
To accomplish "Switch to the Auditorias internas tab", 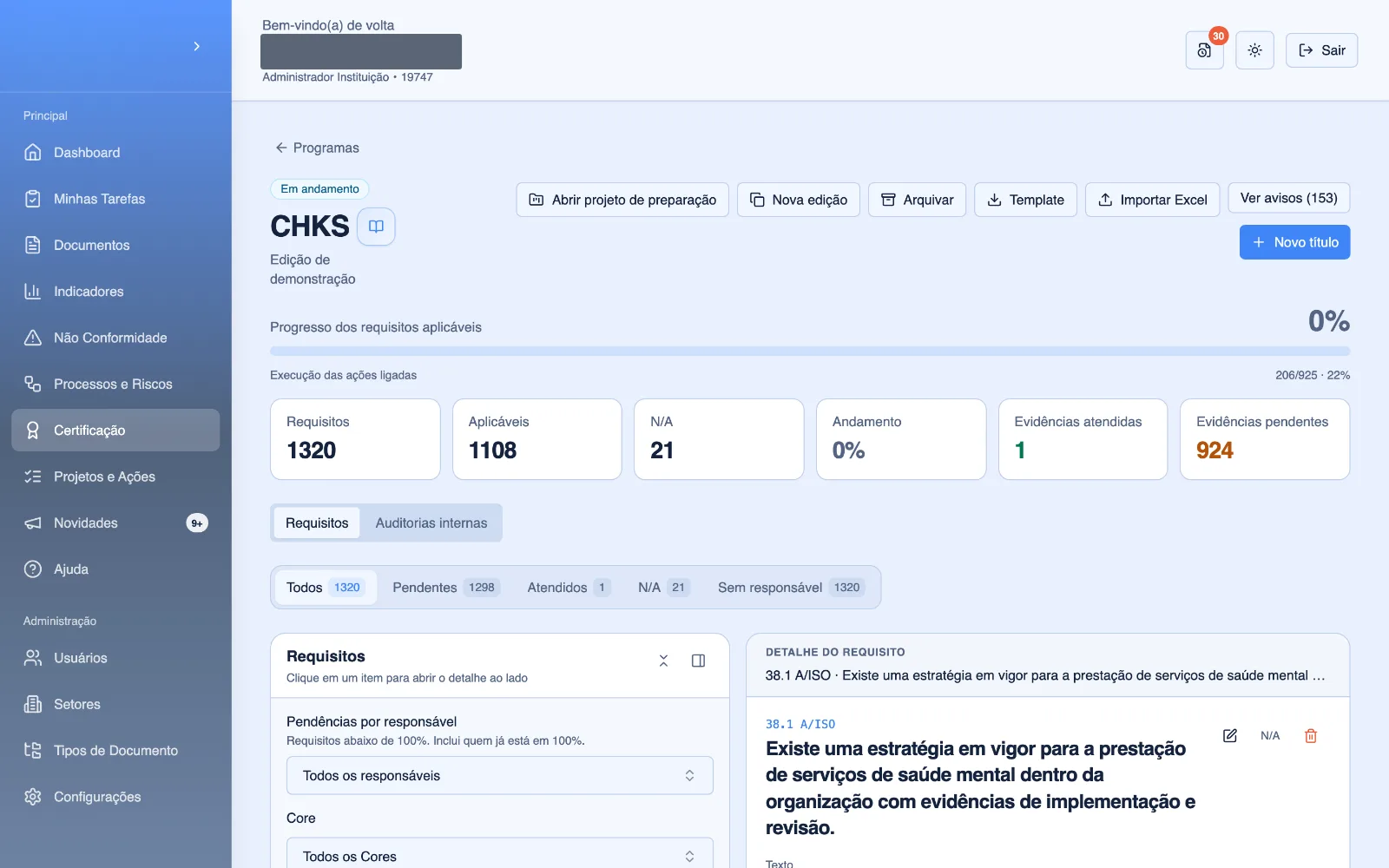I will (x=431, y=523).
